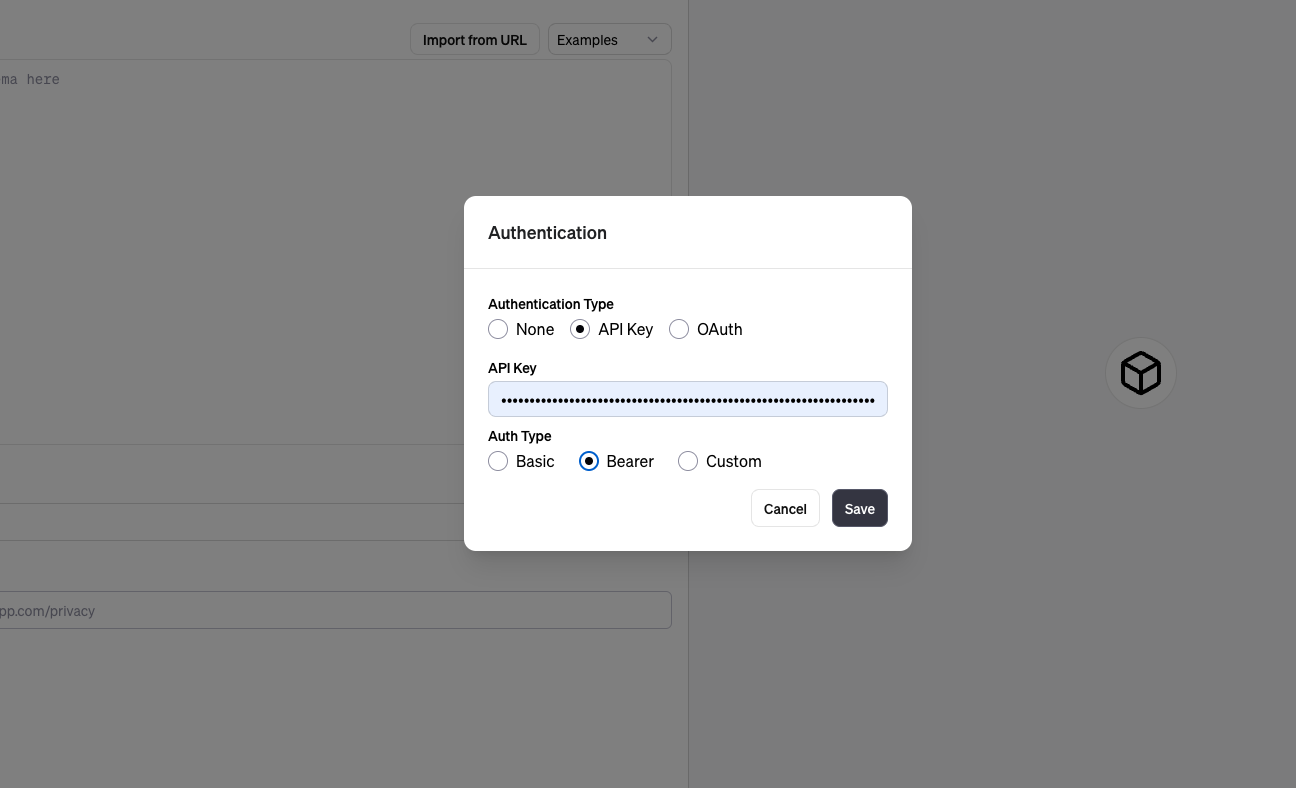1296x788 pixels.
Task: Select Bearer auth type
Action: [x=589, y=461]
